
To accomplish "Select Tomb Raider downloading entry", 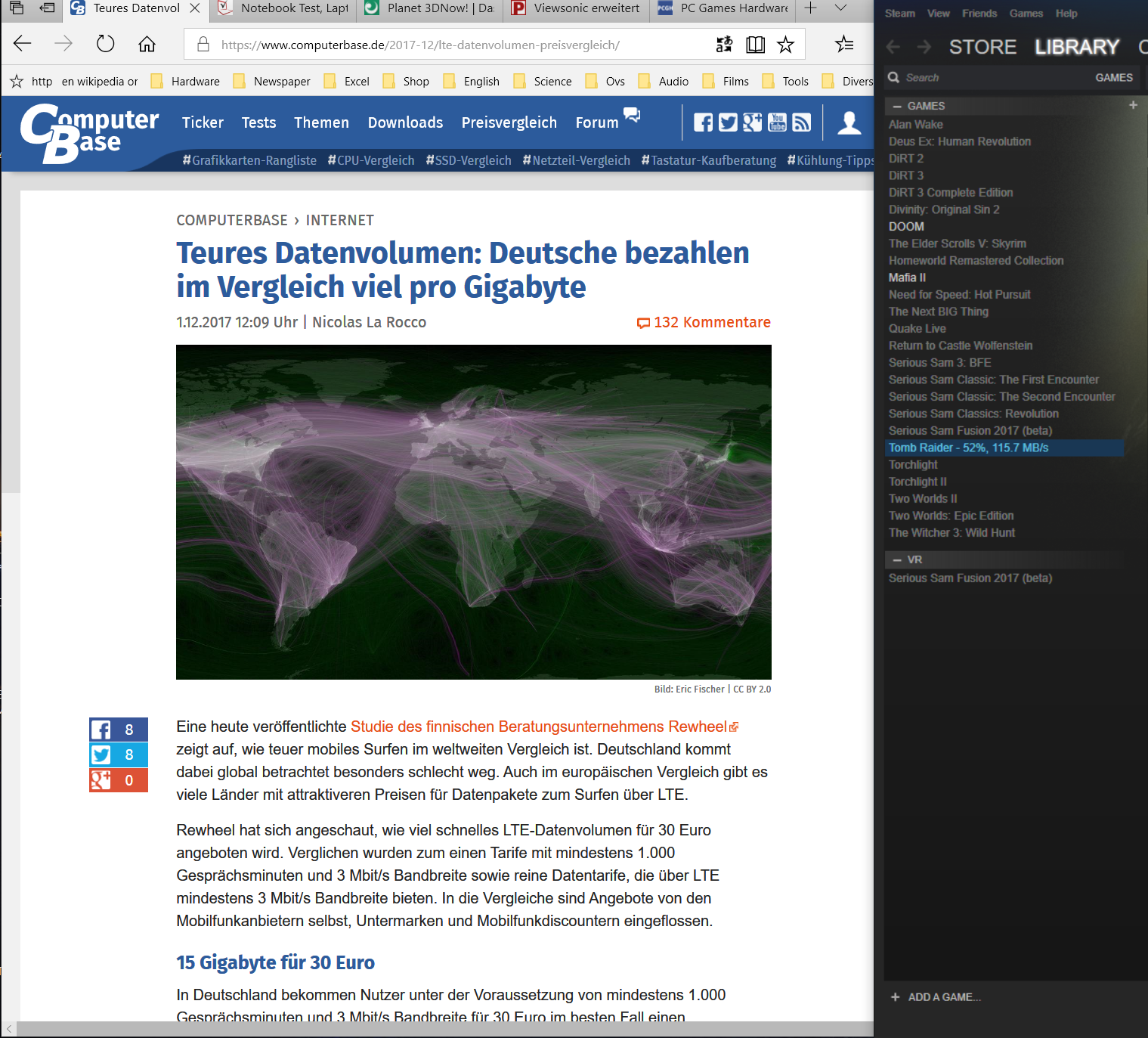I will [x=1004, y=448].
